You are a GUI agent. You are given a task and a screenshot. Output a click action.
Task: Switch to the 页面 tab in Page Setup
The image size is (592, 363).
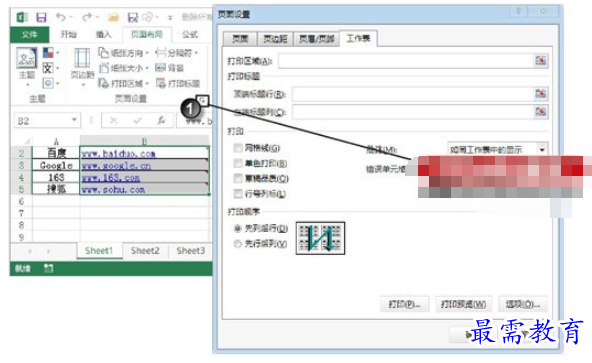point(240,39)
